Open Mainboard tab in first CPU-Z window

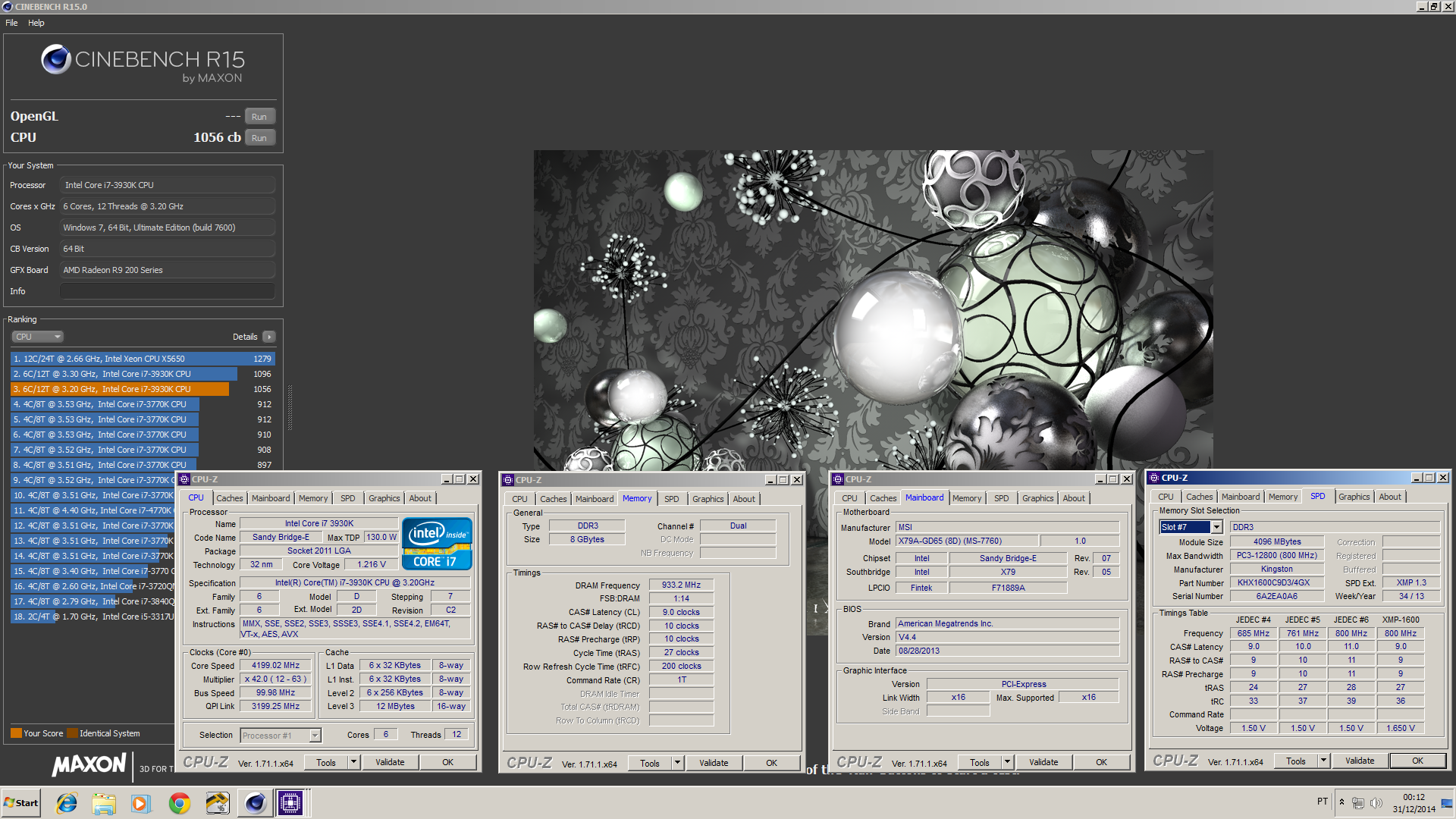(271, 498)
